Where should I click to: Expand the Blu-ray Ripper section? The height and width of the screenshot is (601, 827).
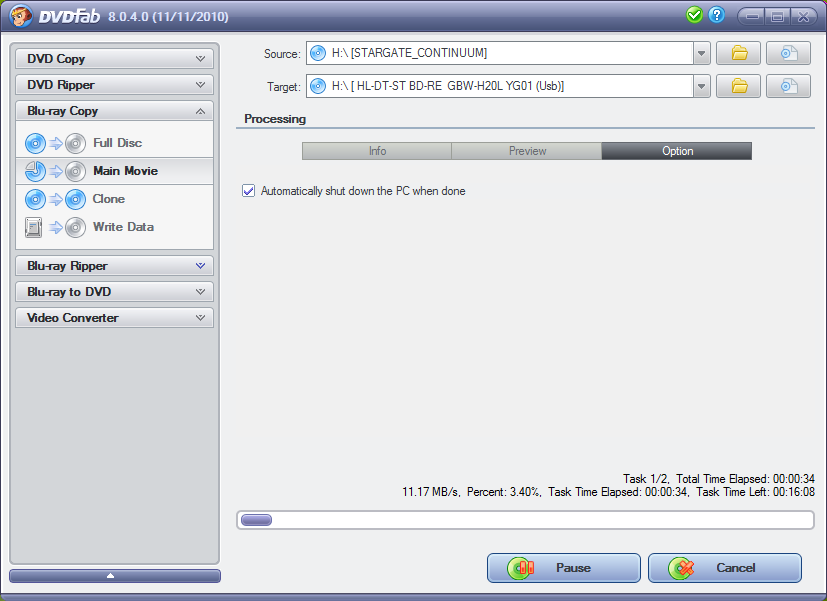[x=114, y=266]
